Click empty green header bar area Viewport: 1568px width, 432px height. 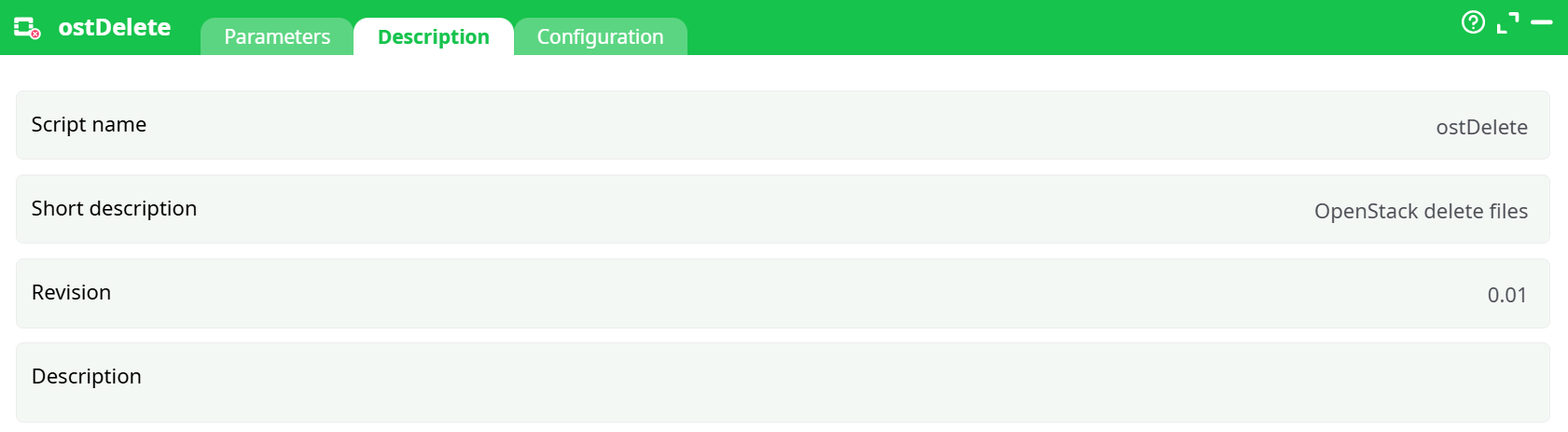click(x=1026, y=26)
